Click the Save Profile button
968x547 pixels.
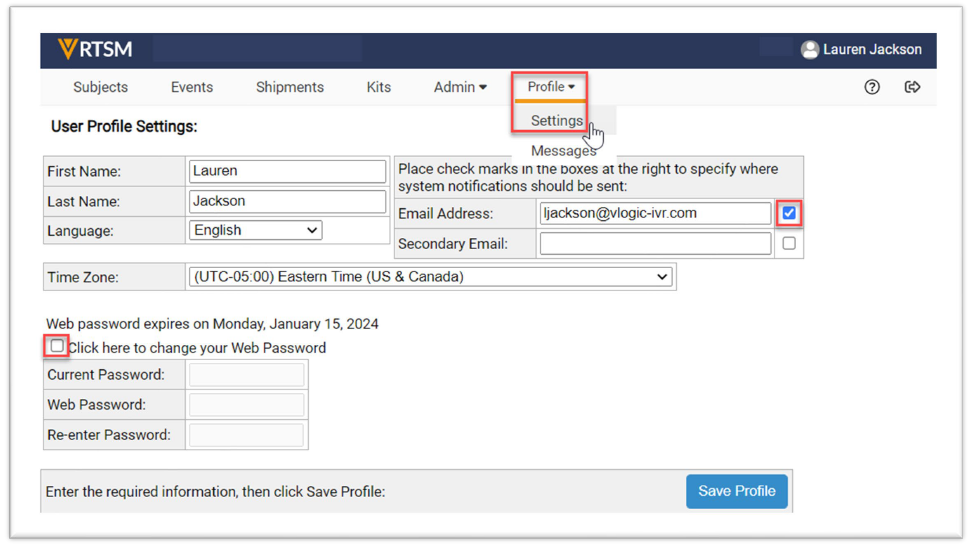pos(736,491)
